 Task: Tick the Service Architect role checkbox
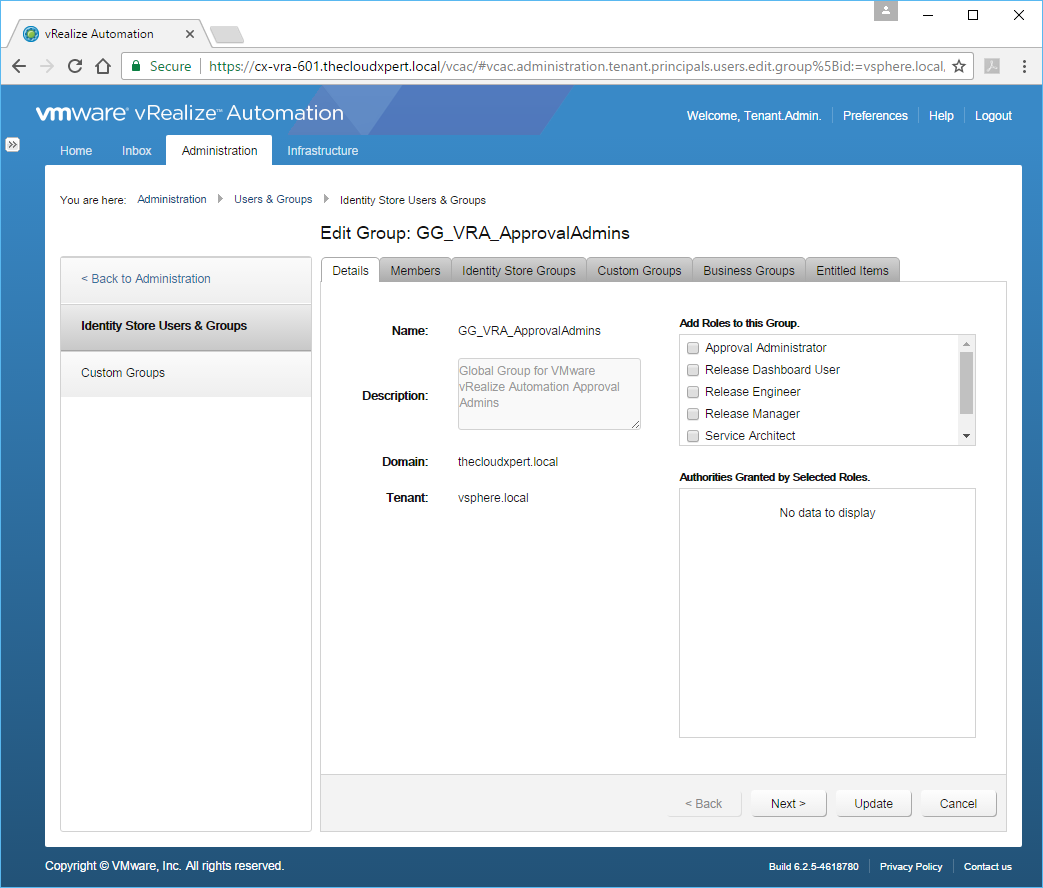pyautogui.click(x=693, y=436)
